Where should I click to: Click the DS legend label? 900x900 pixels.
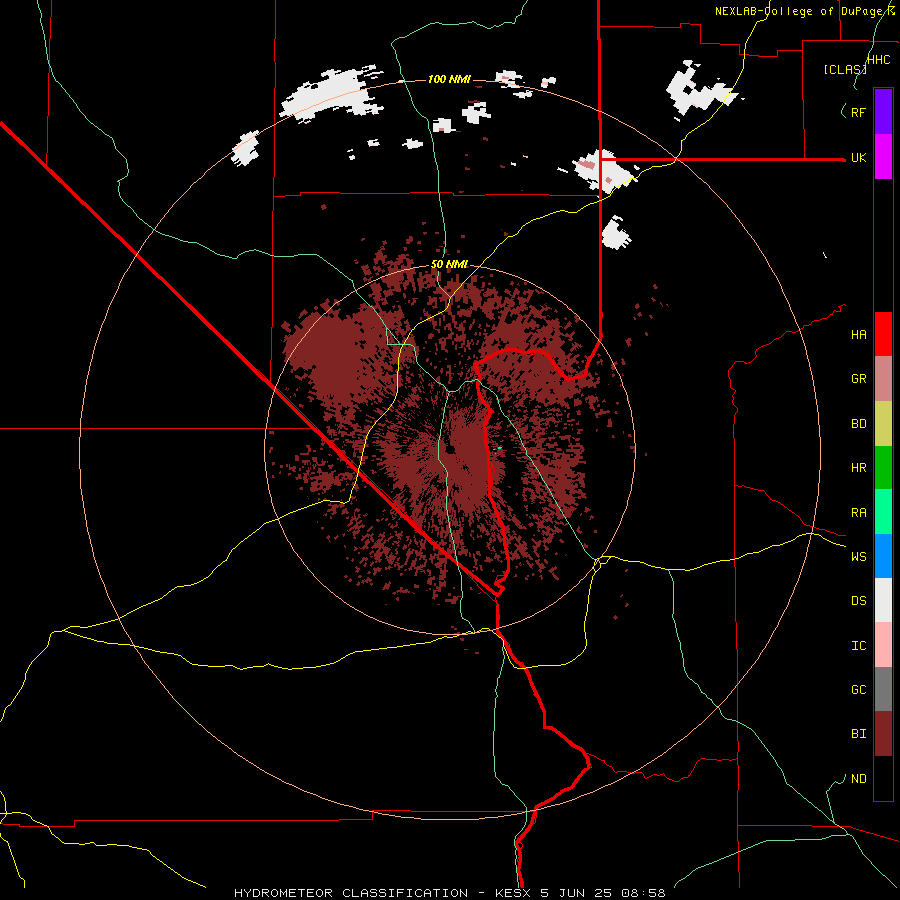(x=858, y=601)
